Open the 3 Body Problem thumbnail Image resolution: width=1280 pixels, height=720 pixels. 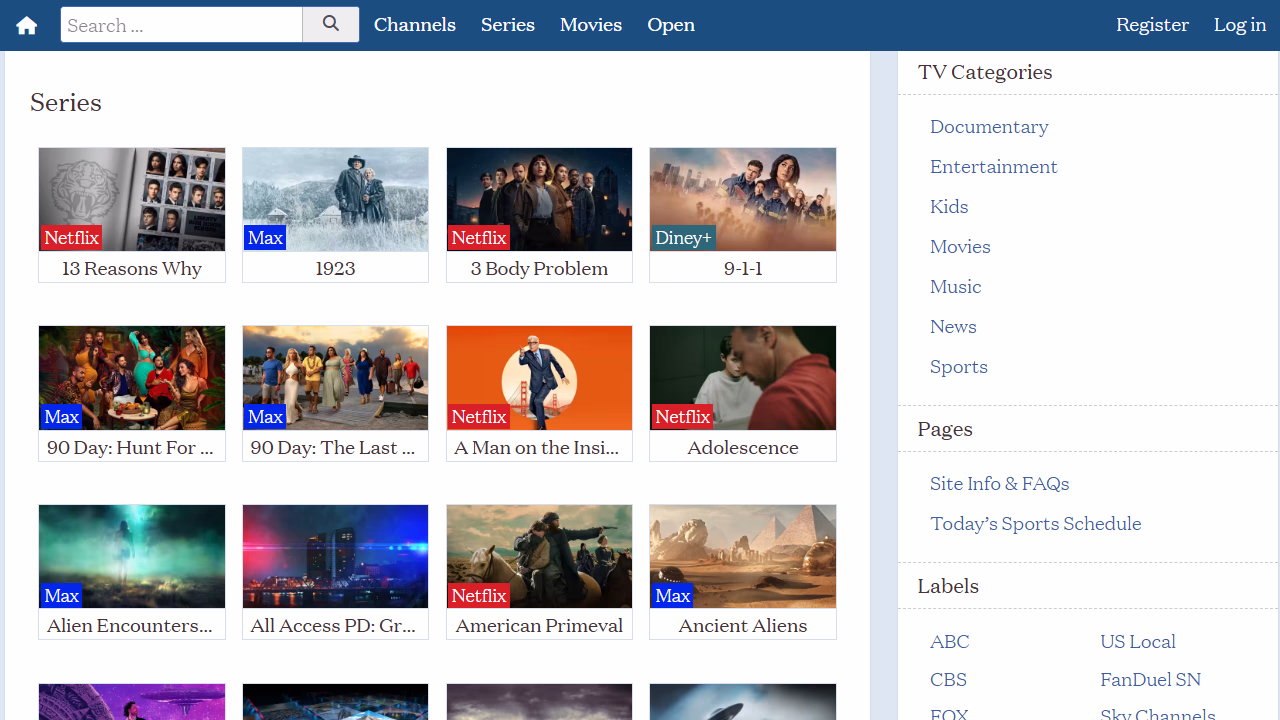pos(539,199)
